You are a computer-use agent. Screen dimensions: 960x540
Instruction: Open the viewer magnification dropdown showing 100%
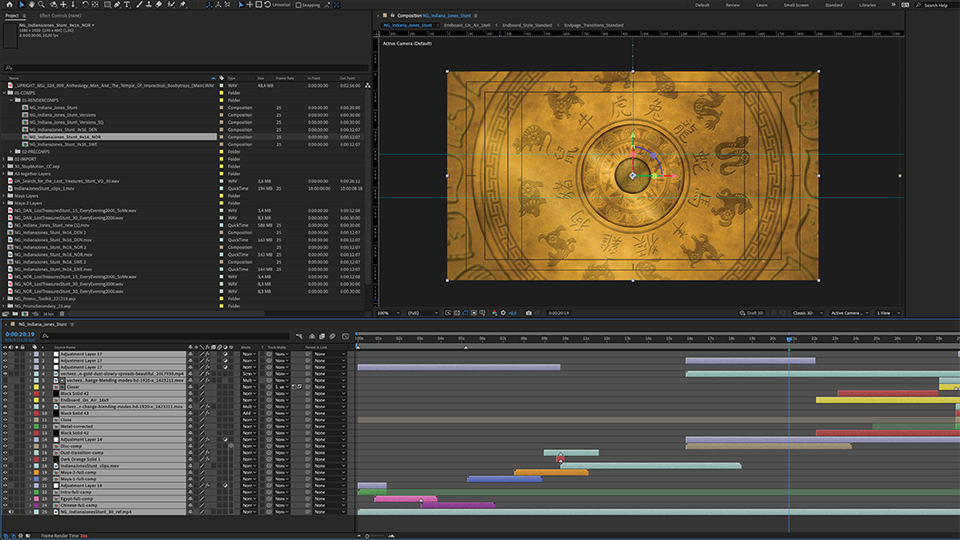[x=387, y=313]
